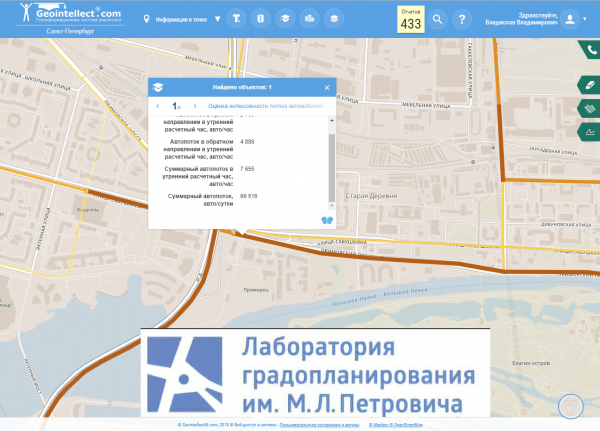Go to next object with right chevron
The image size is (600, 431).
(x=195, y=106)
